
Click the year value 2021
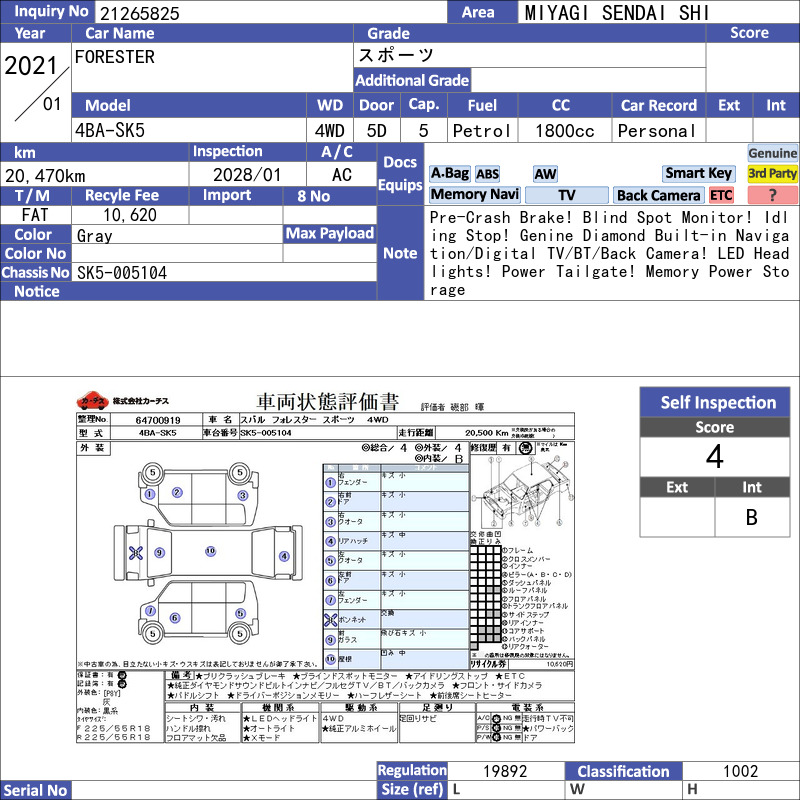(31, 66)
